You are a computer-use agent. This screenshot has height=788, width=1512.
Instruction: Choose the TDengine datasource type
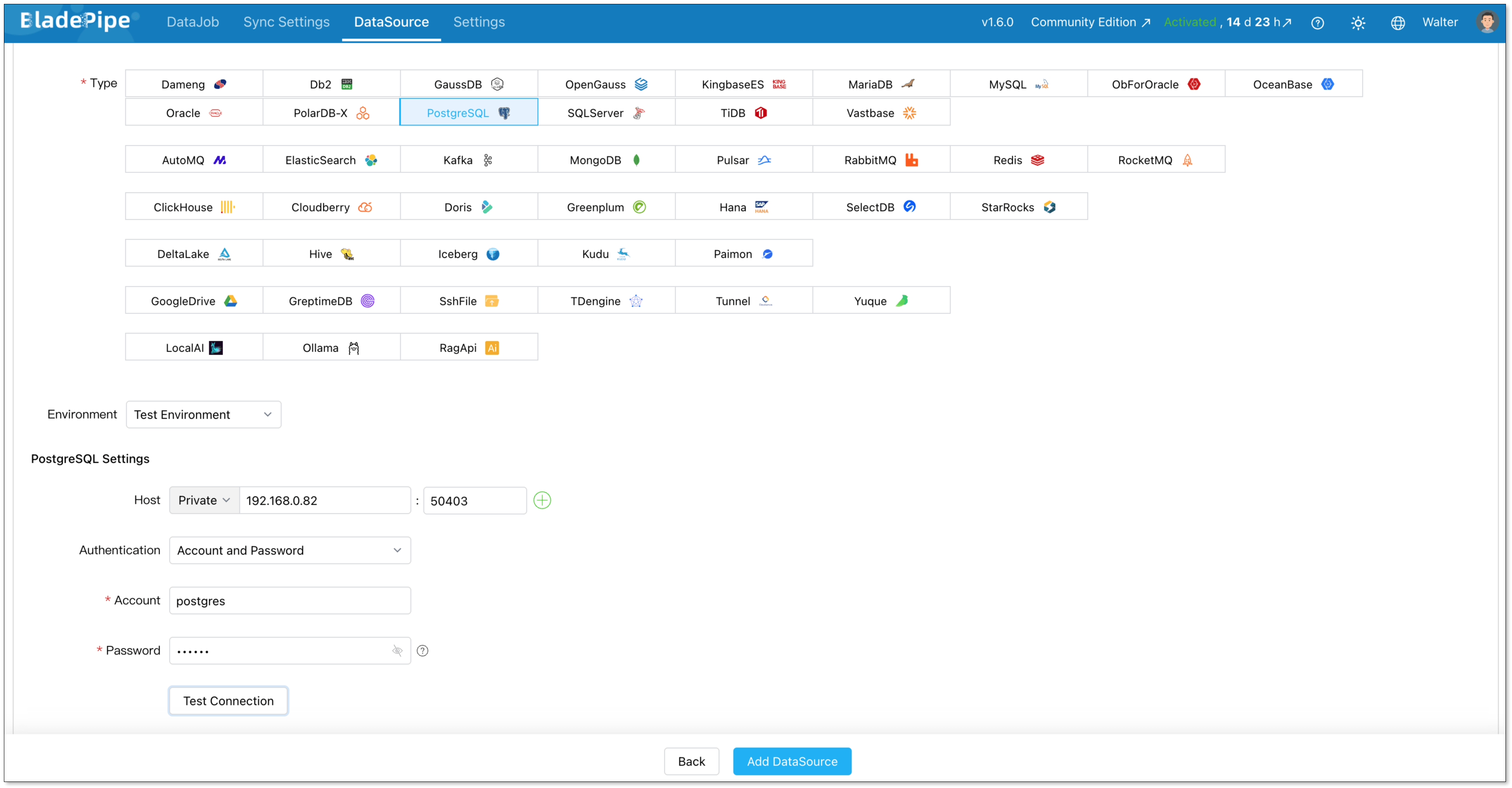click(x=606, y=301)
